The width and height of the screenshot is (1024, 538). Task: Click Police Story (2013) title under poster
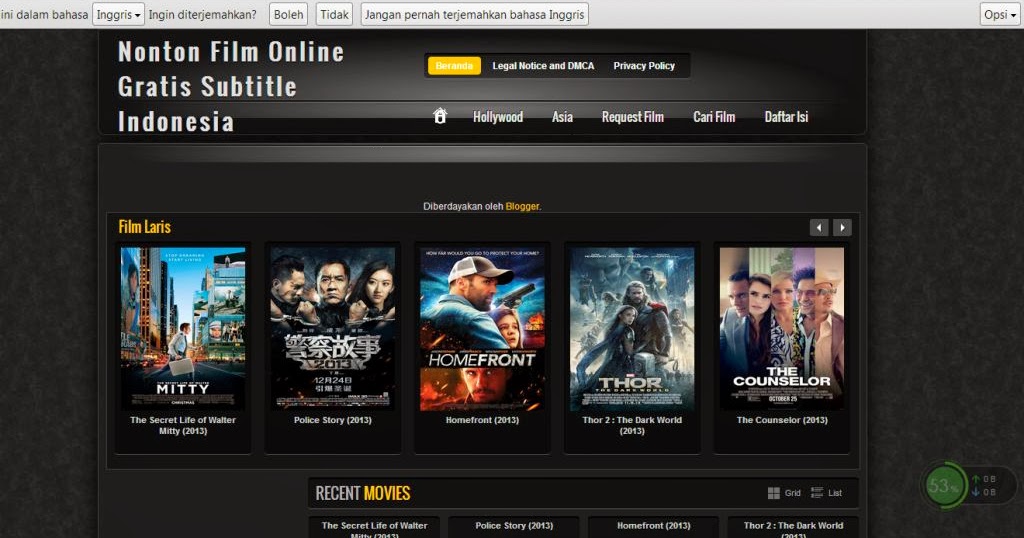[332, 420]
